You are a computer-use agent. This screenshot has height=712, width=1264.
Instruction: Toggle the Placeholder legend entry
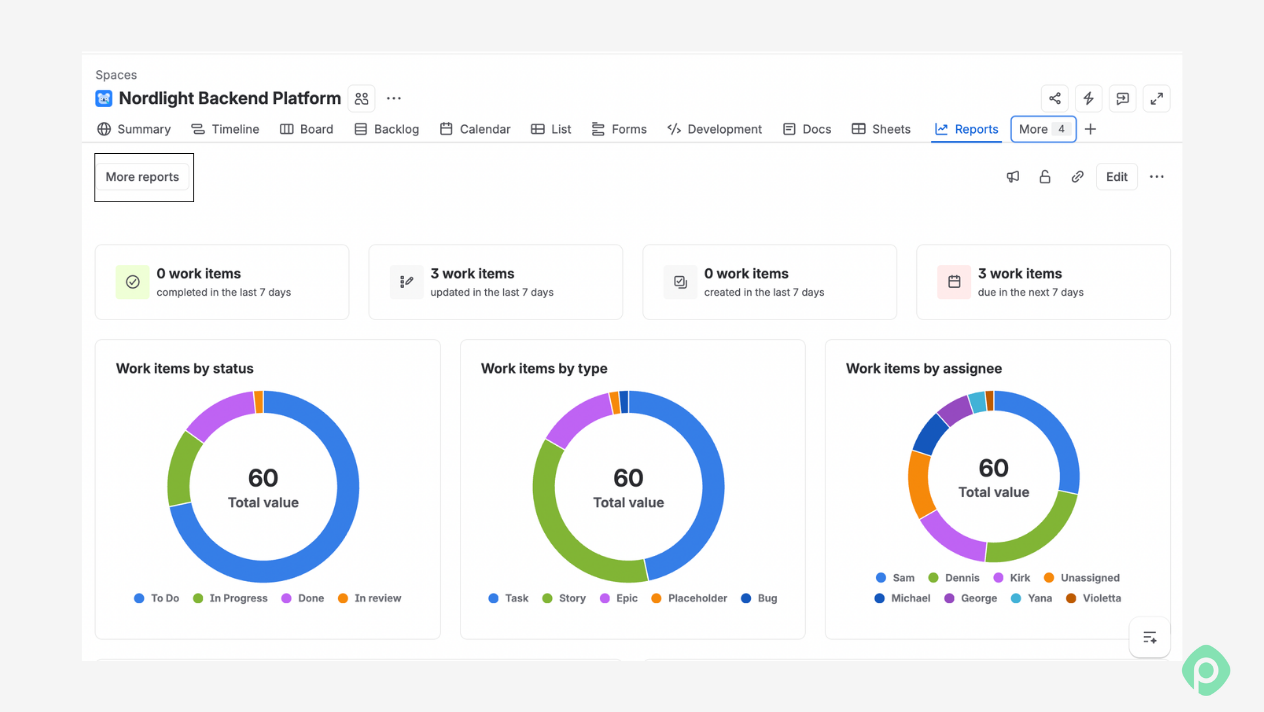(690, 598)
